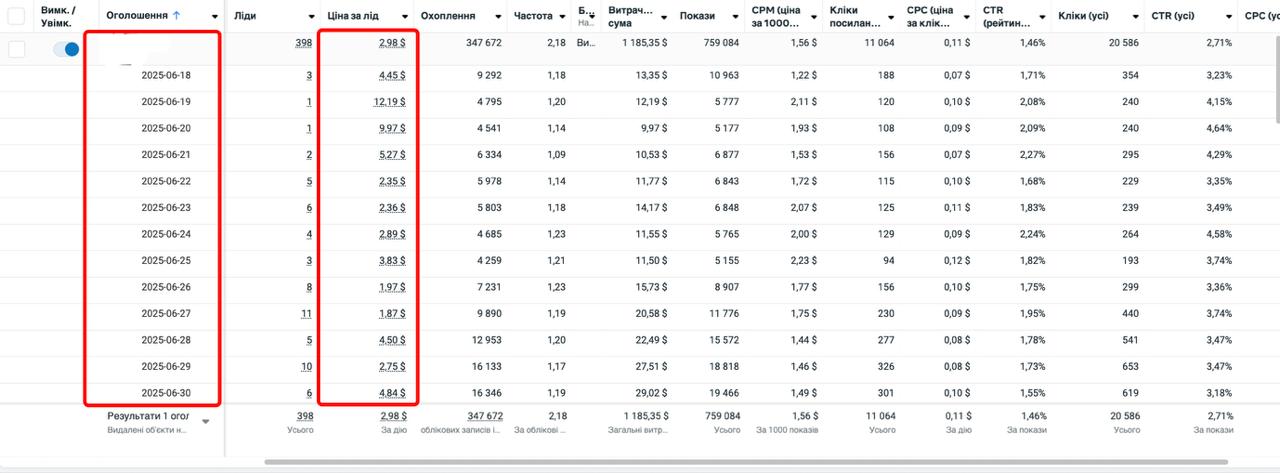1280x473 pixels.
Task: Open the Ліди column dropdown arrow
Action: click(x=309, y=17)
